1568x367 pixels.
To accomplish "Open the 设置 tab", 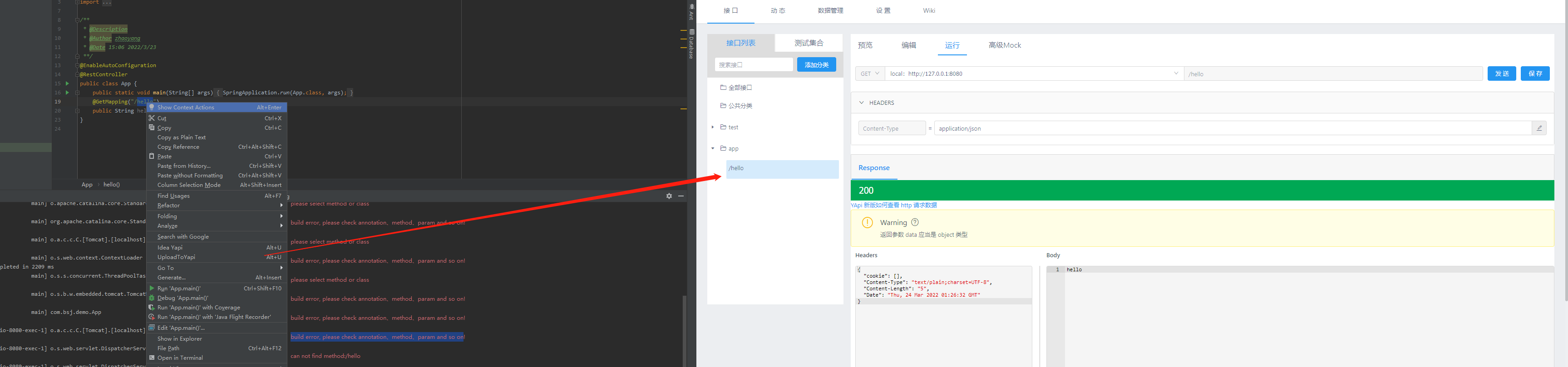I will click(x=883, y=10).
